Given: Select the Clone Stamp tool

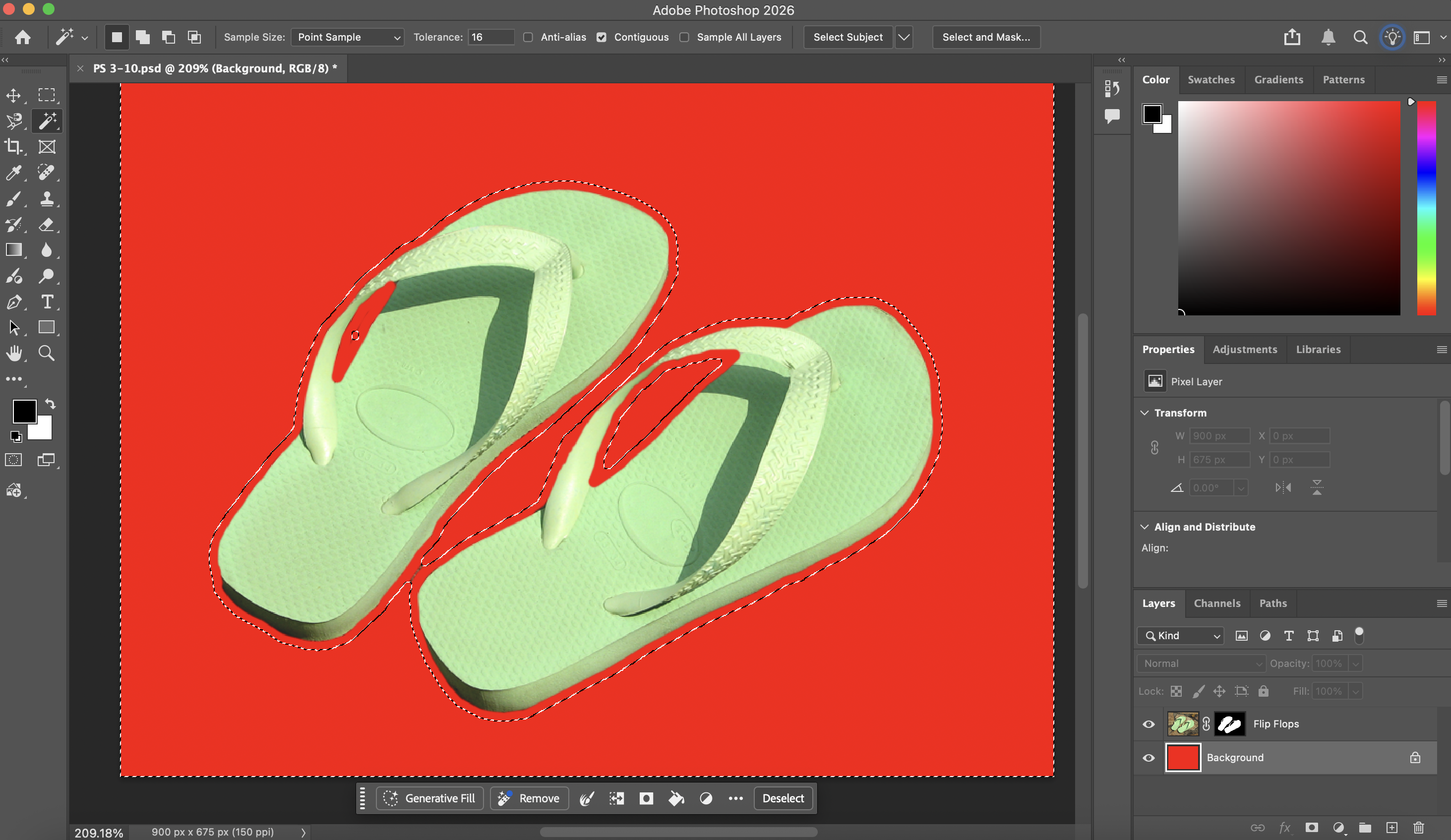Looking at the screenshot, I should click(x=47, y=199).
